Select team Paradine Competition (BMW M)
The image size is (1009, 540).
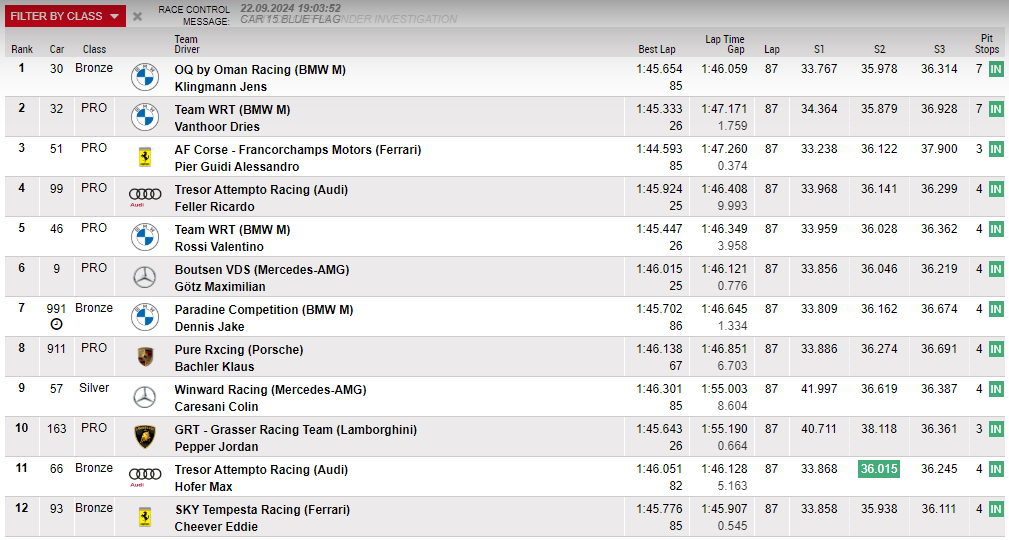click(x=264, y=310)
